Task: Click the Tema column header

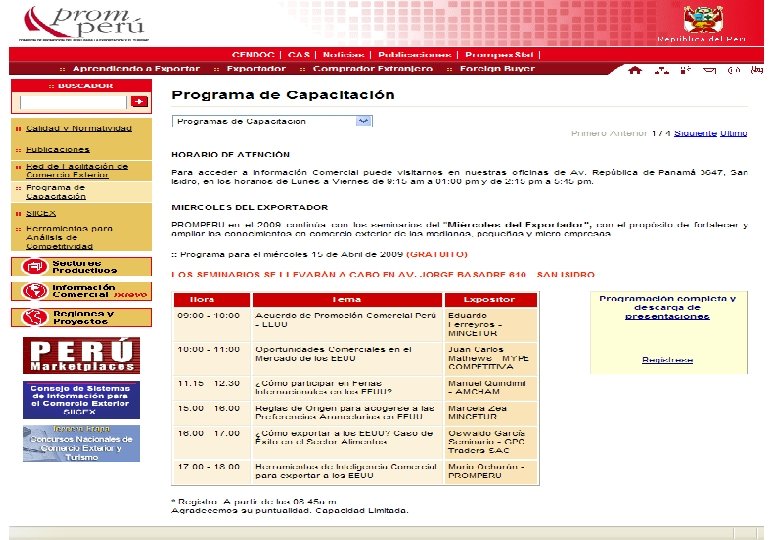Action: click(347, 299)
